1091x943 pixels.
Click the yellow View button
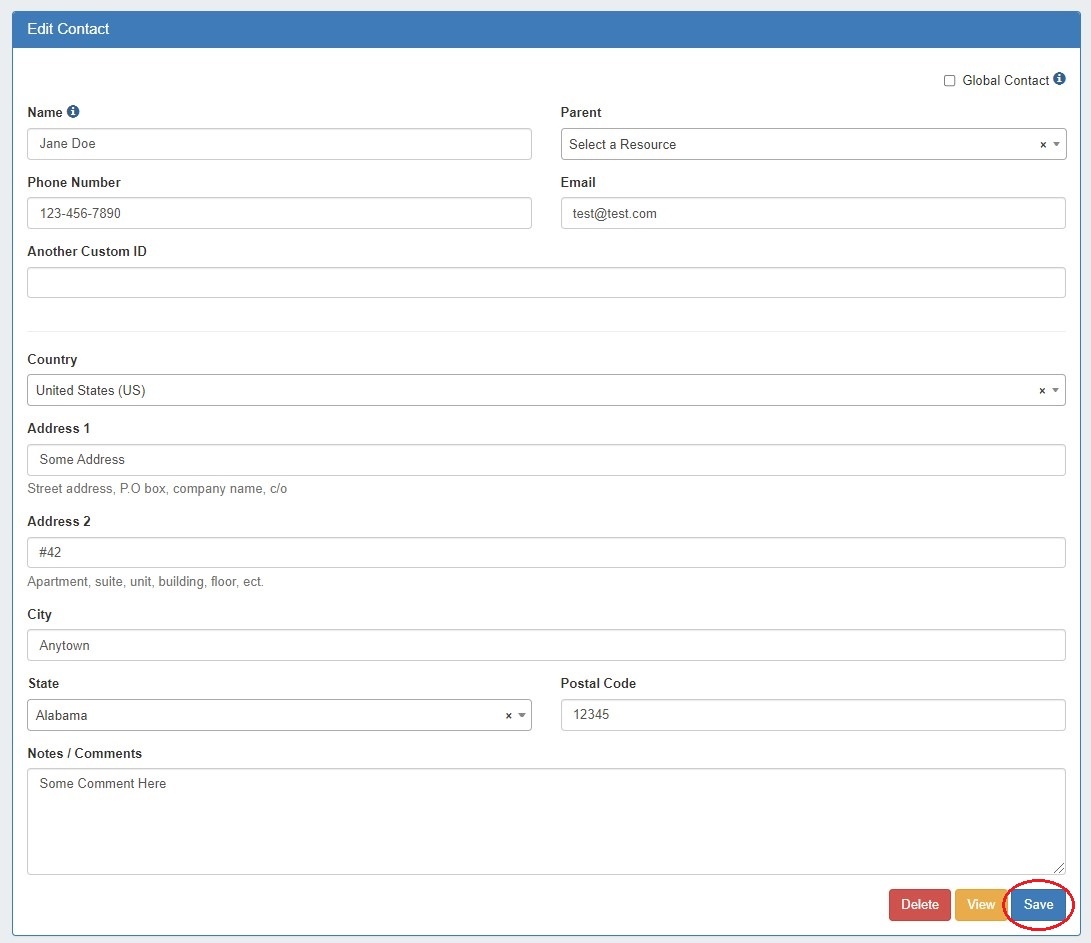(980, 904)
